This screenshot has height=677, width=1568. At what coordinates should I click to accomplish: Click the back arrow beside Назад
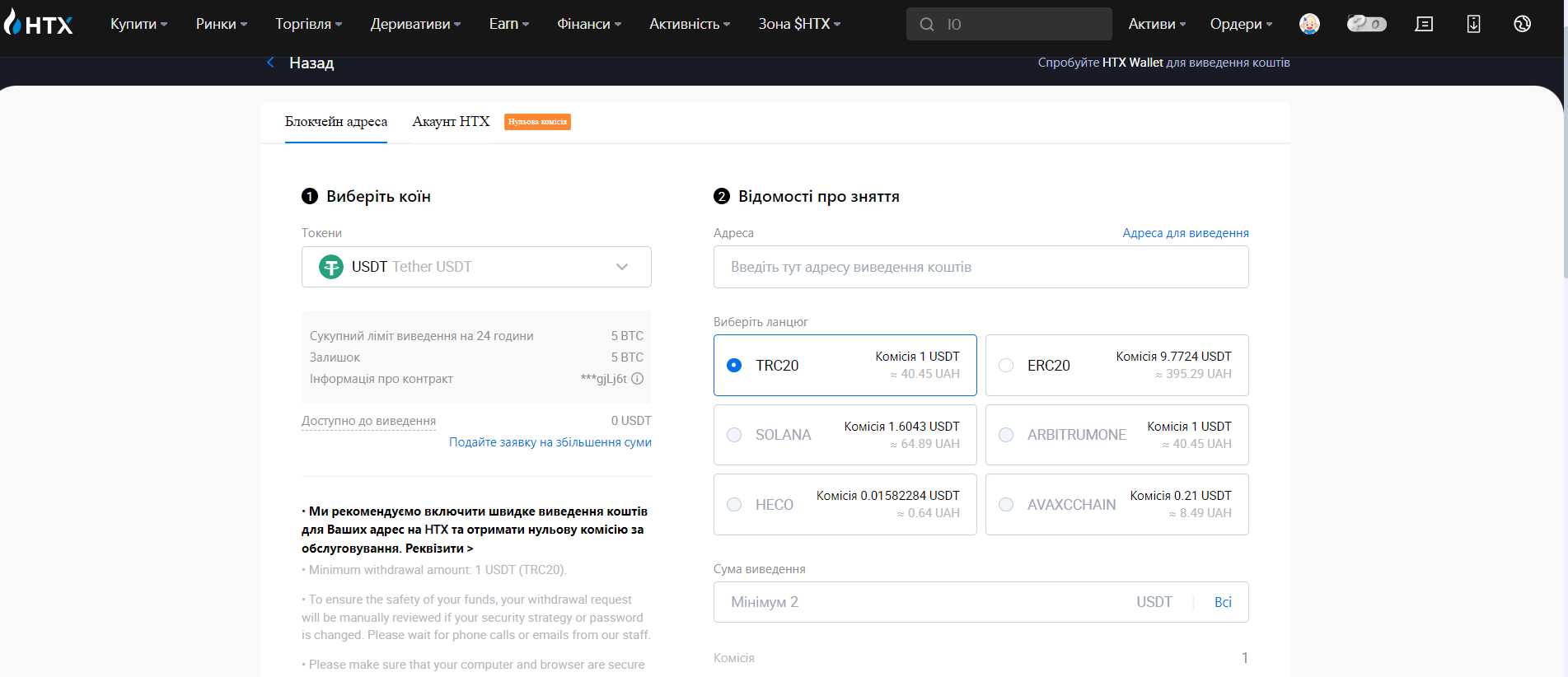(270, 63)
